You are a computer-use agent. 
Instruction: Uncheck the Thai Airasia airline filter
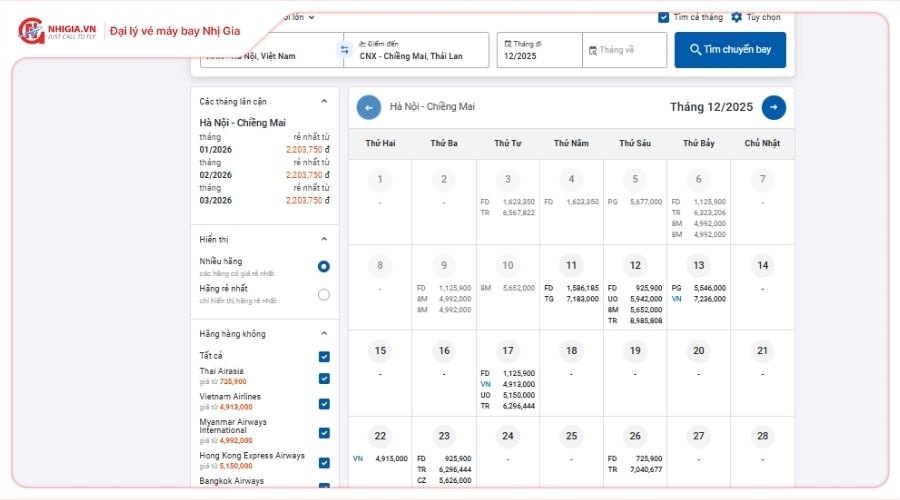324,379
